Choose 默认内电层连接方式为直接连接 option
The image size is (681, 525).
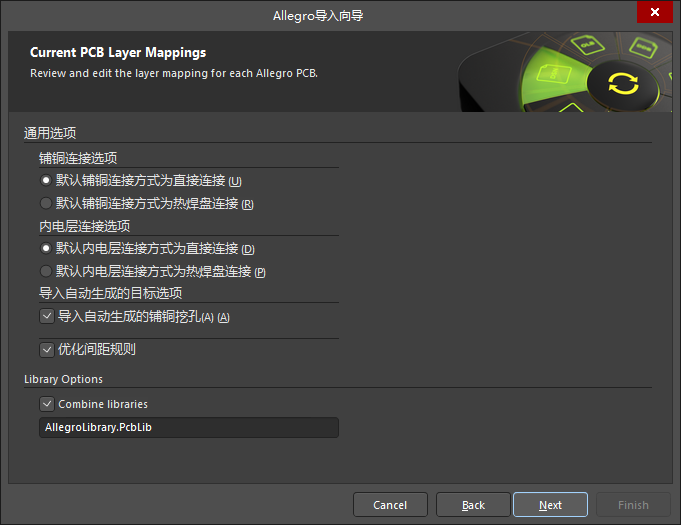(45, 249)
